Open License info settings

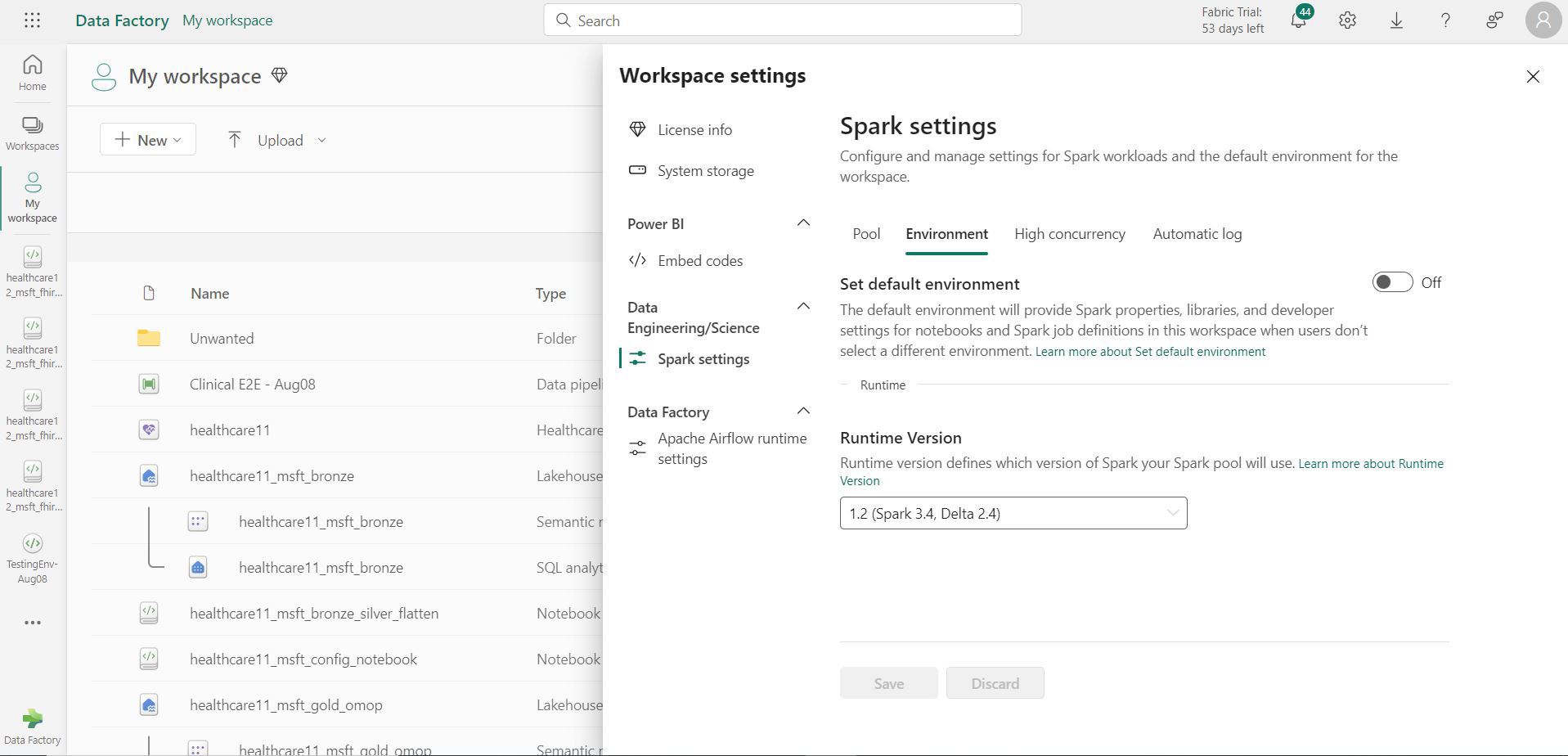click(694, 129)
